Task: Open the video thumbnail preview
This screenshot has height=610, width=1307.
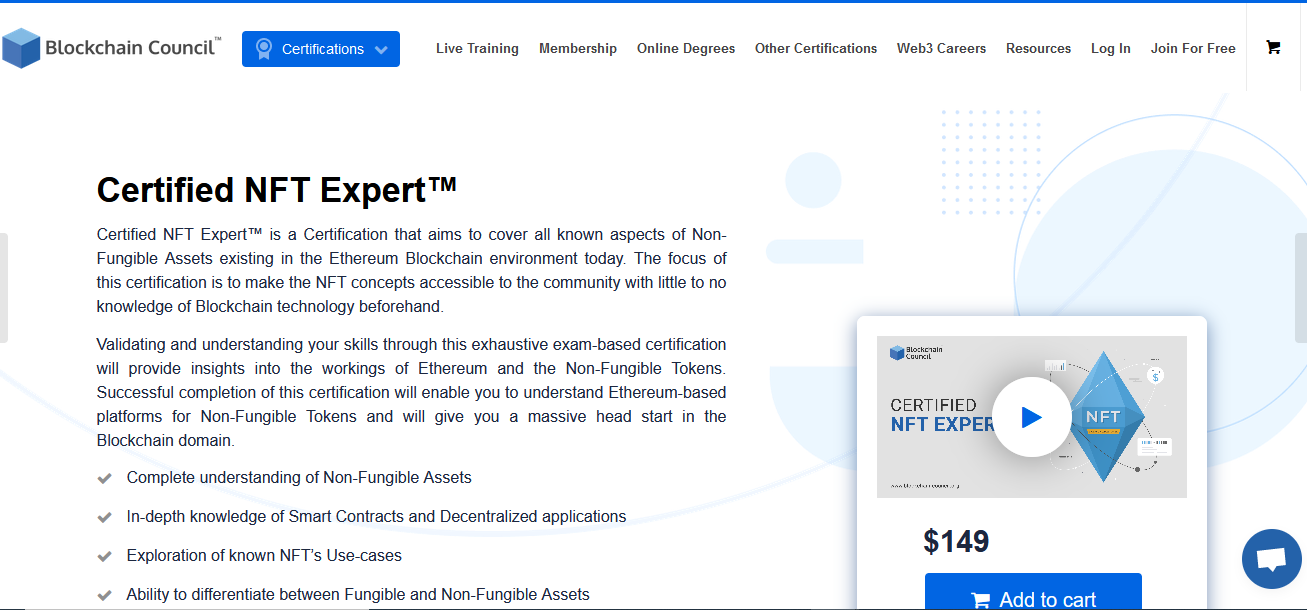Action: 1032,417
